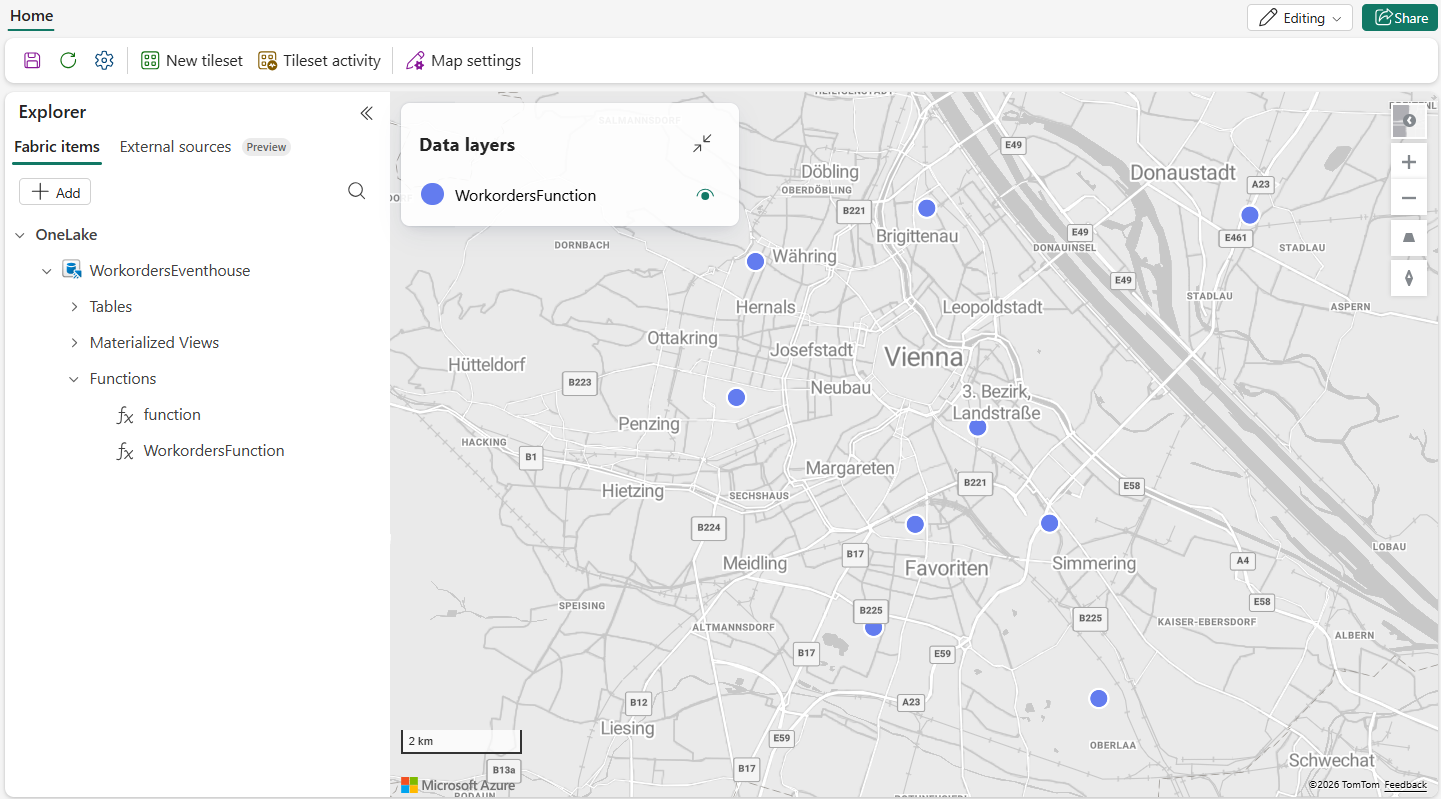Switch to the External sources tab

click(175, 147)
